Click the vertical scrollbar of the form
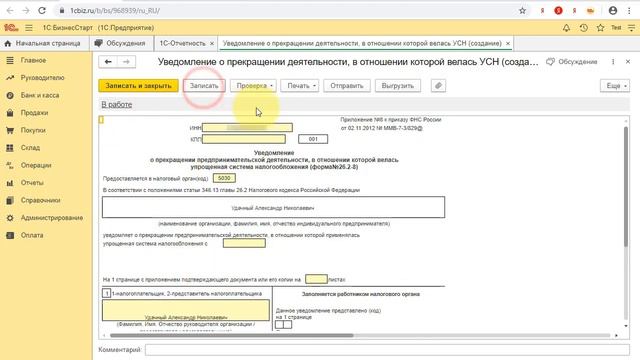 point(626,187)
